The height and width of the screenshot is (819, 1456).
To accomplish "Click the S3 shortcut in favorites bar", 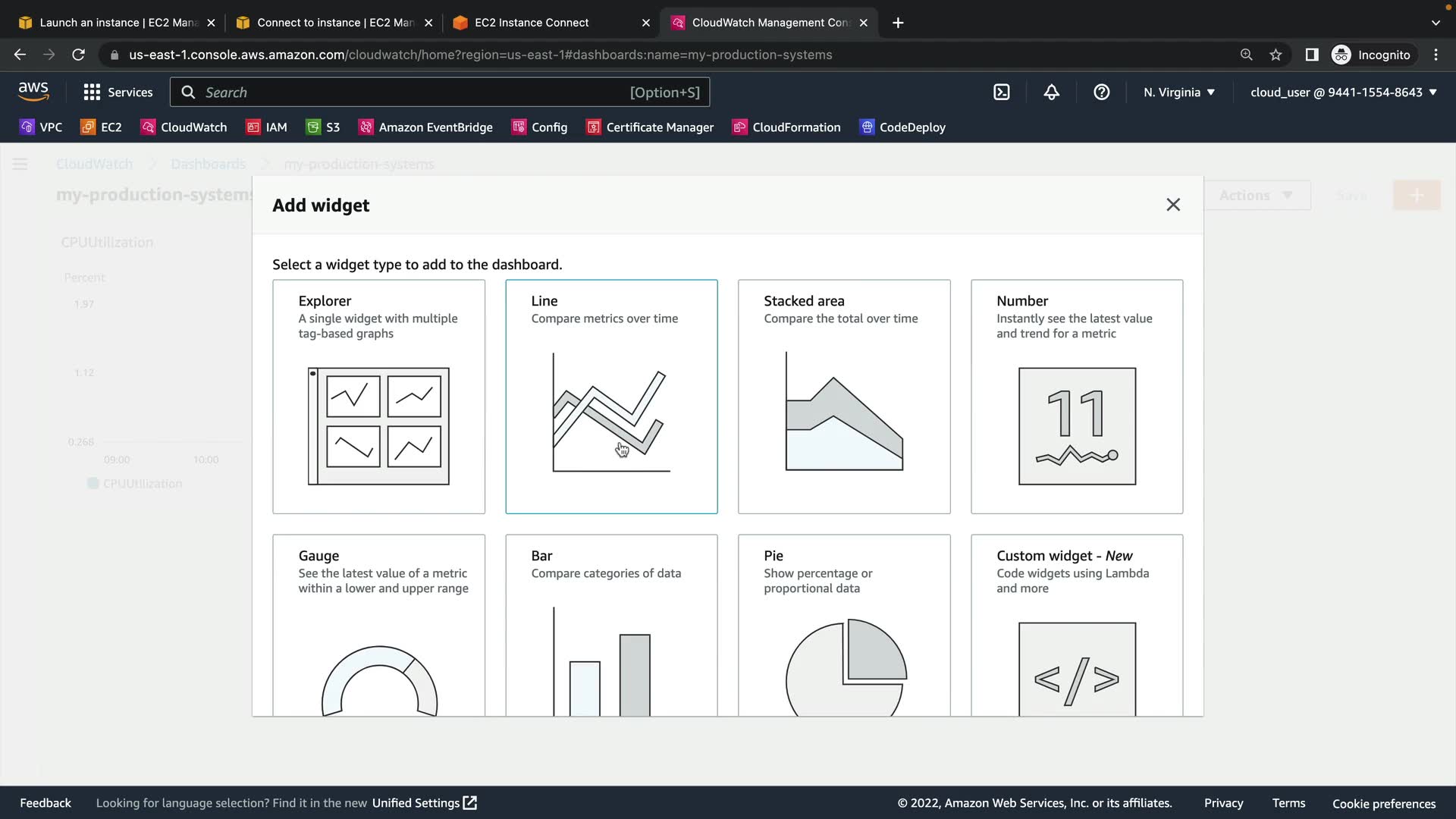I will tap(323, 127).
